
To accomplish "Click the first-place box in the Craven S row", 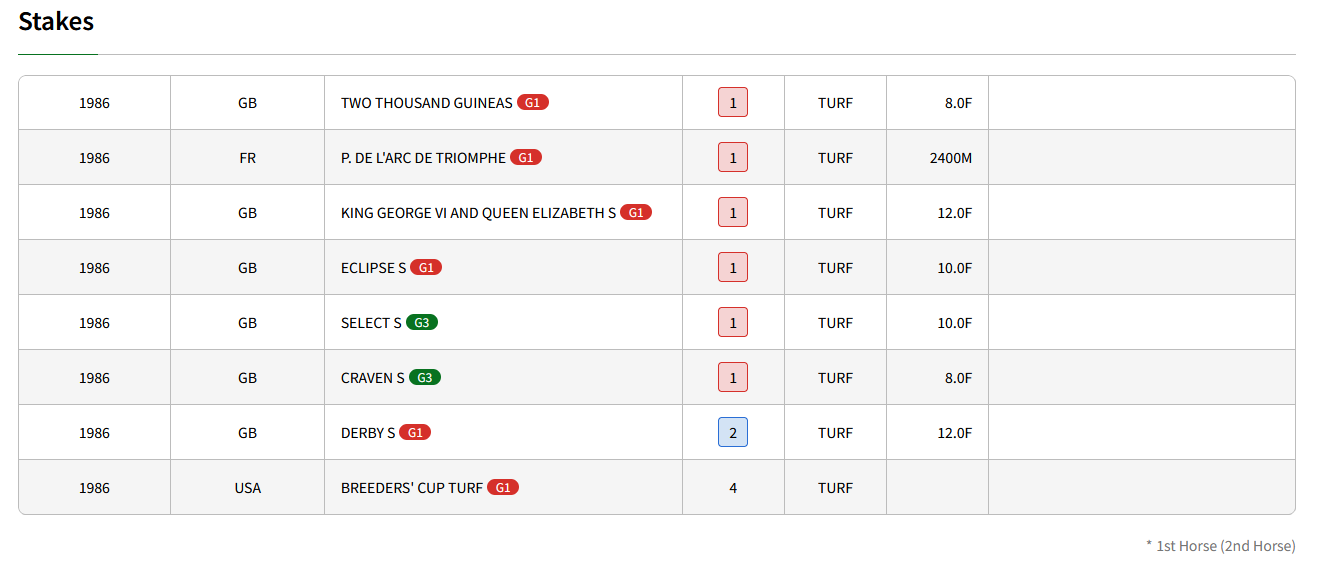I will click(x=733, y=377).
